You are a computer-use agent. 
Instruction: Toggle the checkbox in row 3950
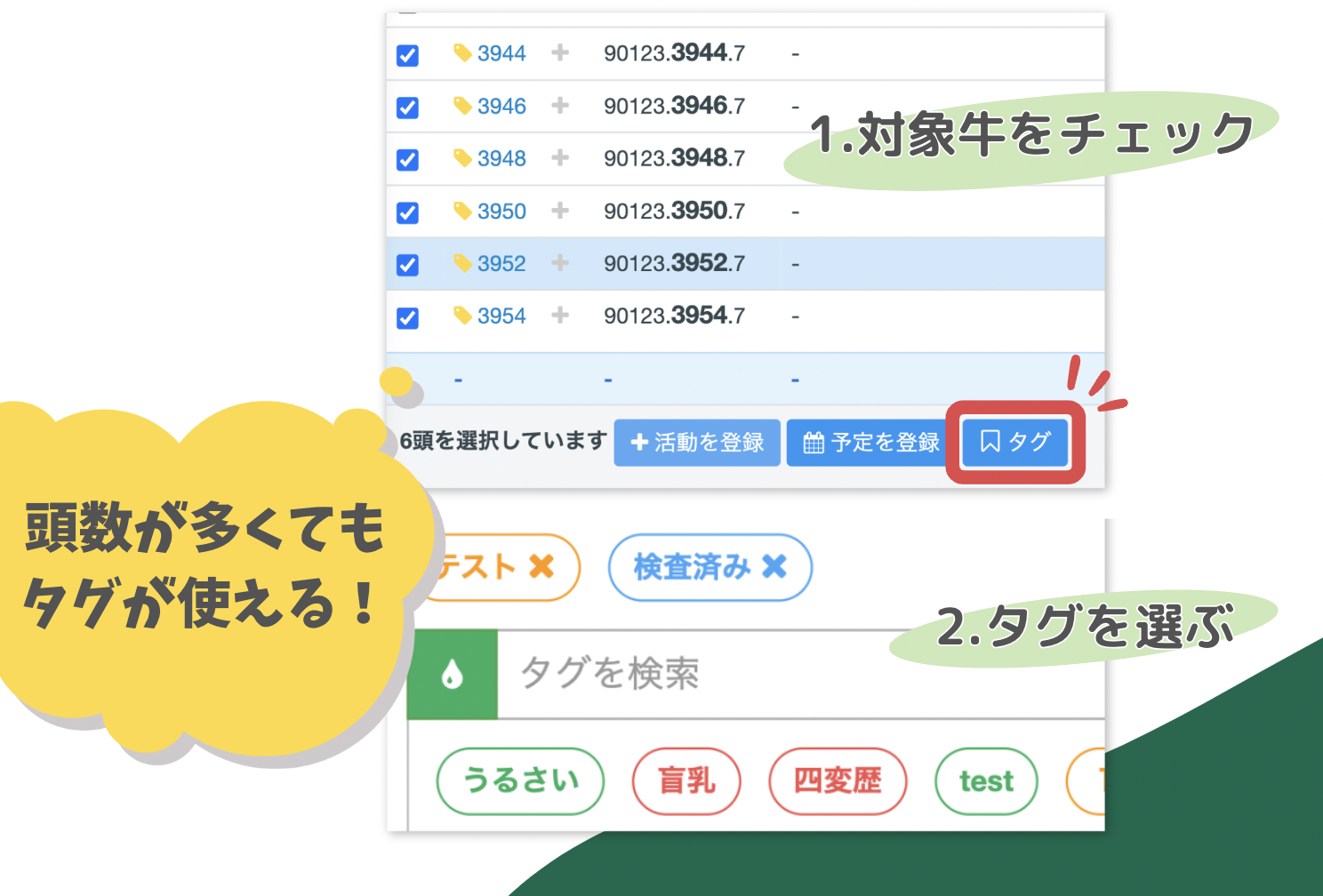tap(407, 213)
